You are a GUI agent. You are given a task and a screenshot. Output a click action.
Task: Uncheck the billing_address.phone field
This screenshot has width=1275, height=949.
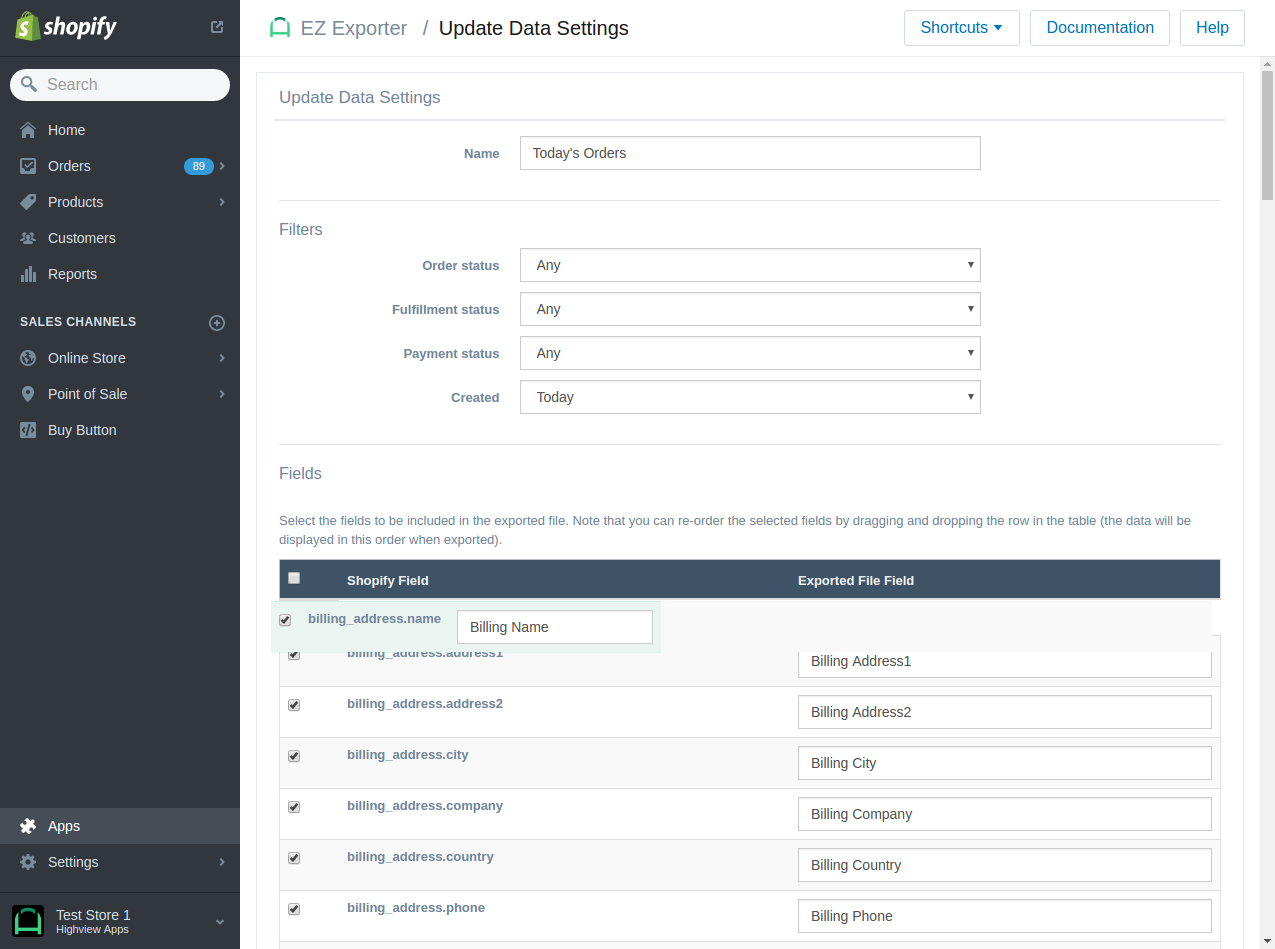(x=293, y=909)
